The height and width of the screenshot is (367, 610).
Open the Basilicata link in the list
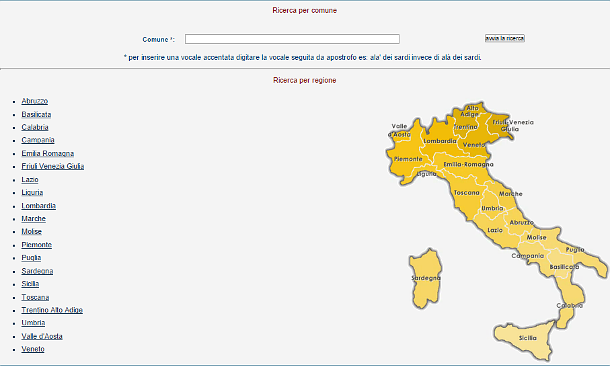(x=36, y=114)
